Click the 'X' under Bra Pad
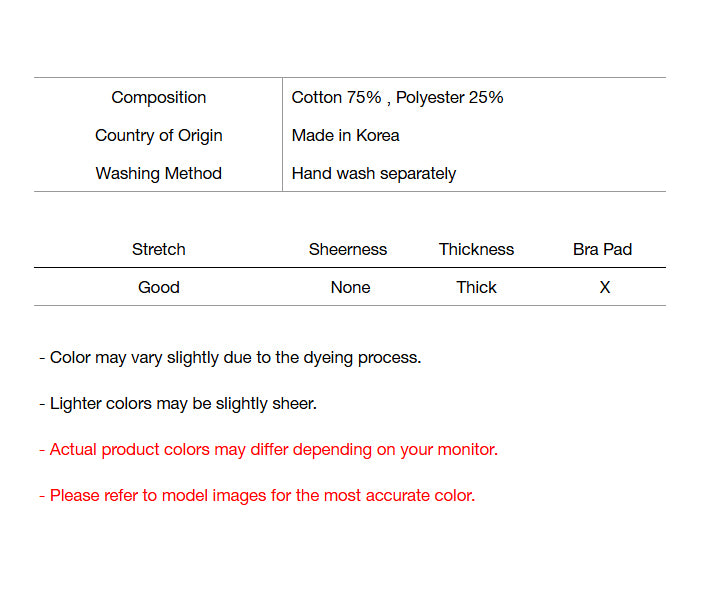Viewport: 728px width, 600px height. click(604, 287)
